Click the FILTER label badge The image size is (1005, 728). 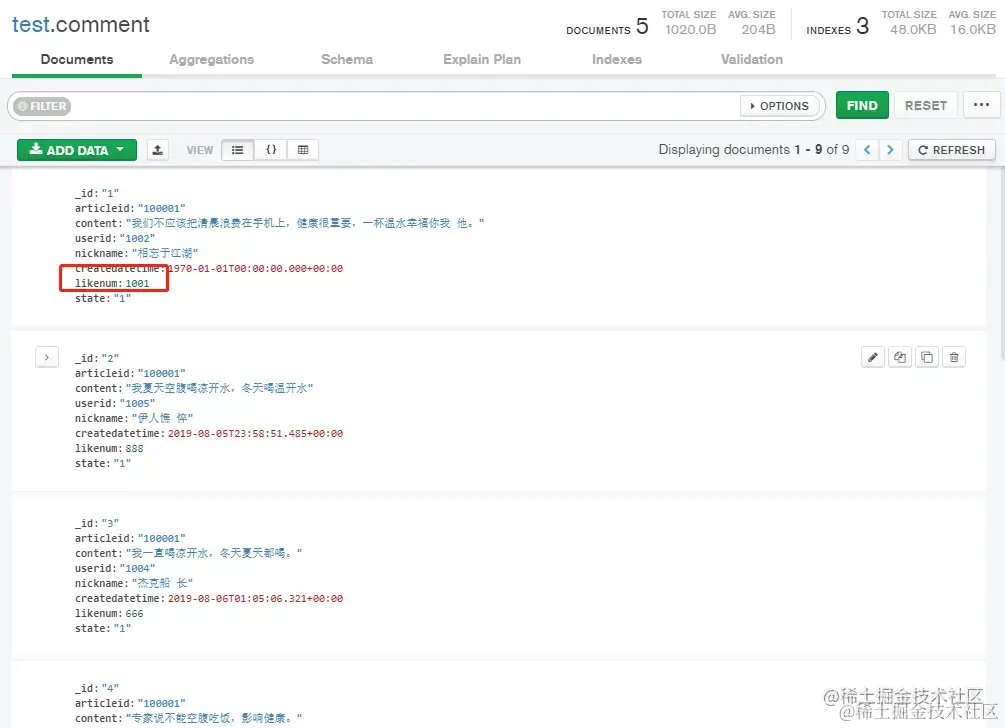[42, 106]
